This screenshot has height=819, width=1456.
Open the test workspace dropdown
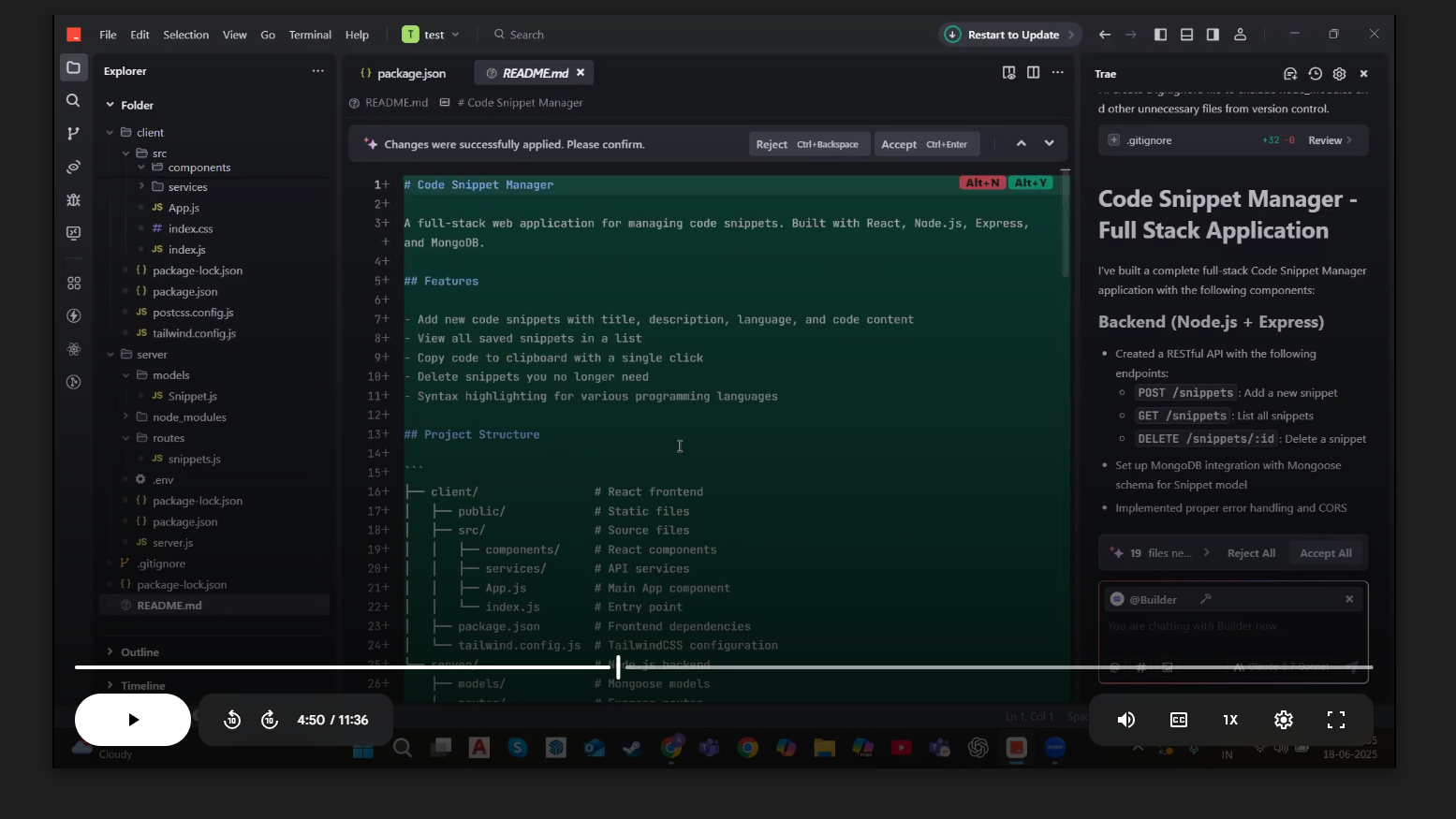431,35
